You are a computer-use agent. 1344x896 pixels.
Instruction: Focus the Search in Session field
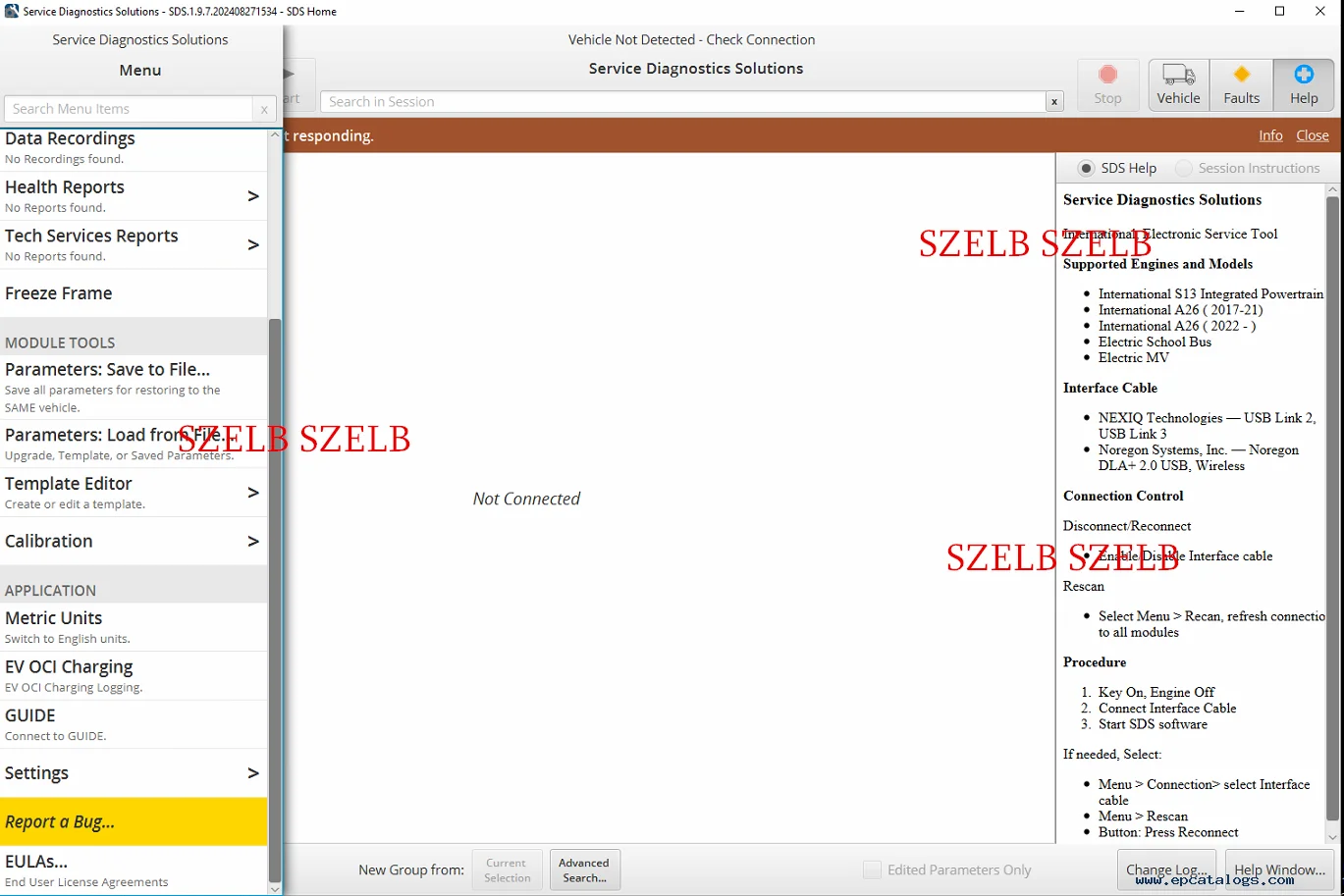[x=683, y=102]
